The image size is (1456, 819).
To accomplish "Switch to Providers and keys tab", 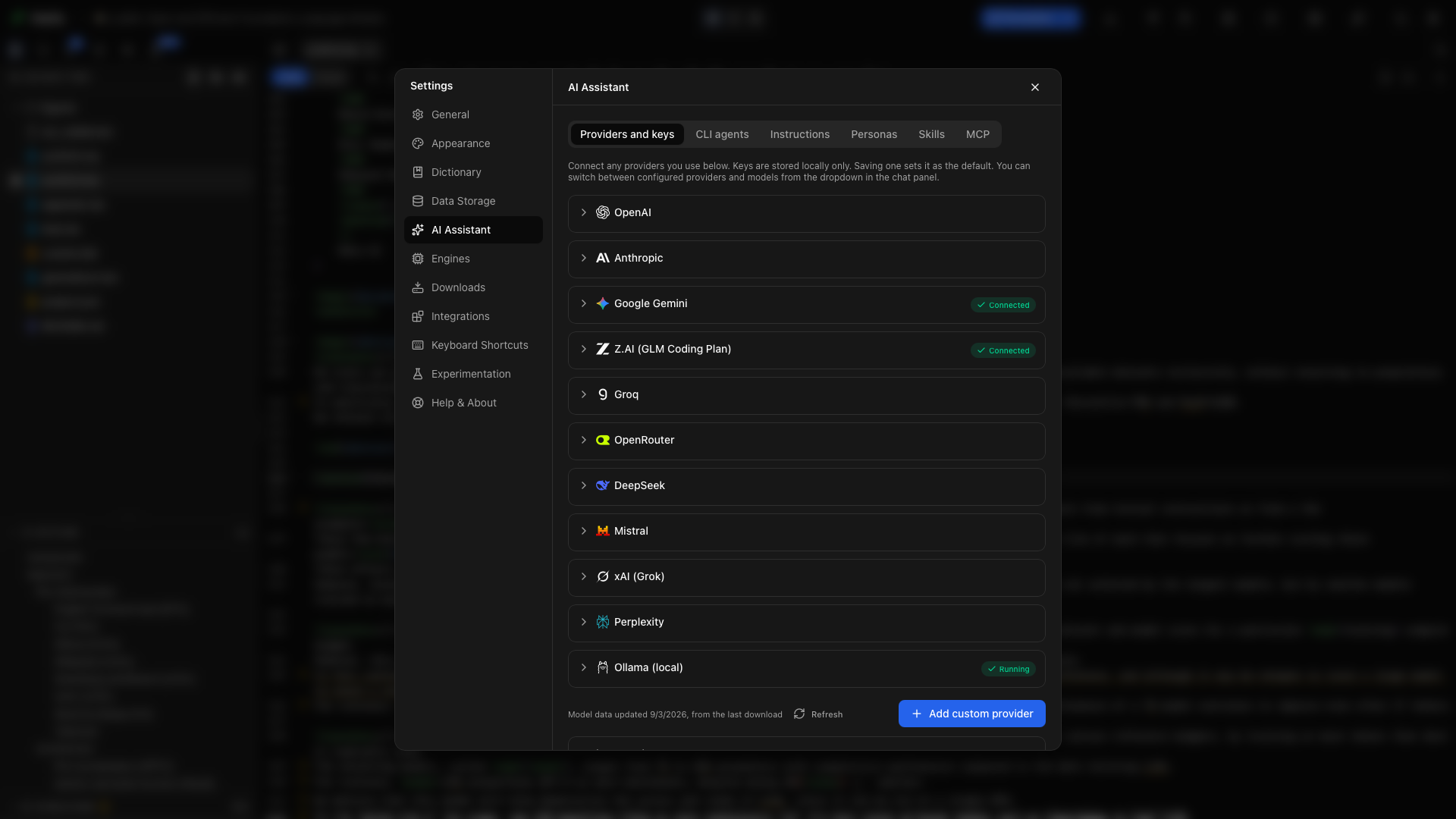I will pyautogui.click(x=627, y=134).
